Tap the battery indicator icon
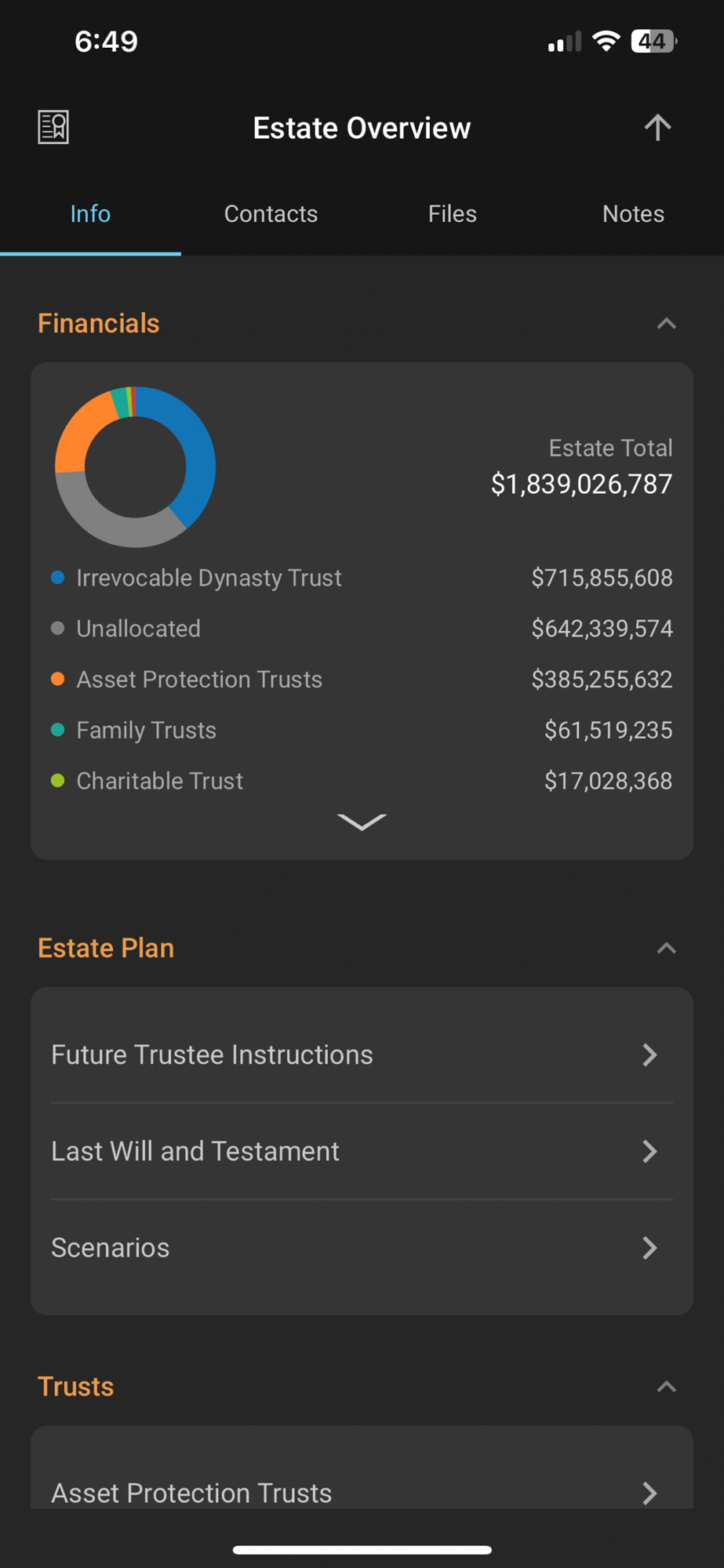Screen dimensions: 724x1568 pyautogui.click(x=654, y=41)
